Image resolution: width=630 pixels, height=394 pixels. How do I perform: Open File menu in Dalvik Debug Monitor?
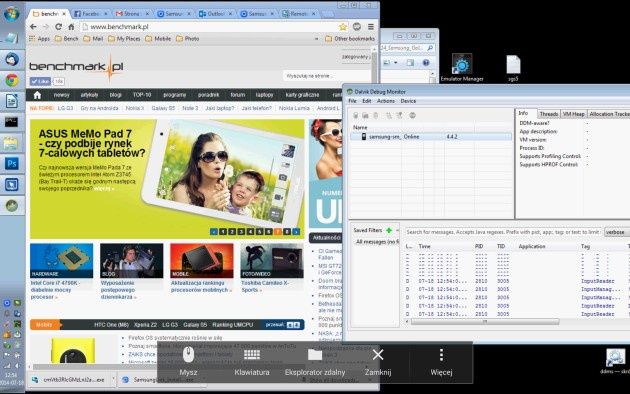tap(352, 101)
